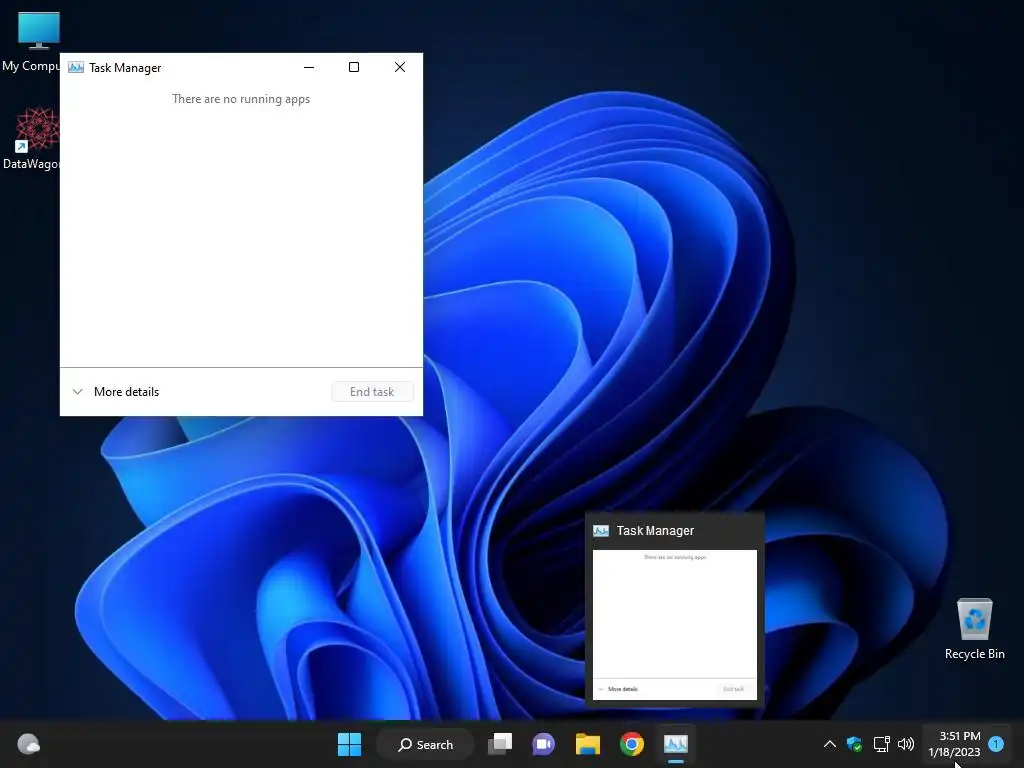Open File Explorer from taskbar
Screen dimensions: 1024x768
(x=588, y=744)
